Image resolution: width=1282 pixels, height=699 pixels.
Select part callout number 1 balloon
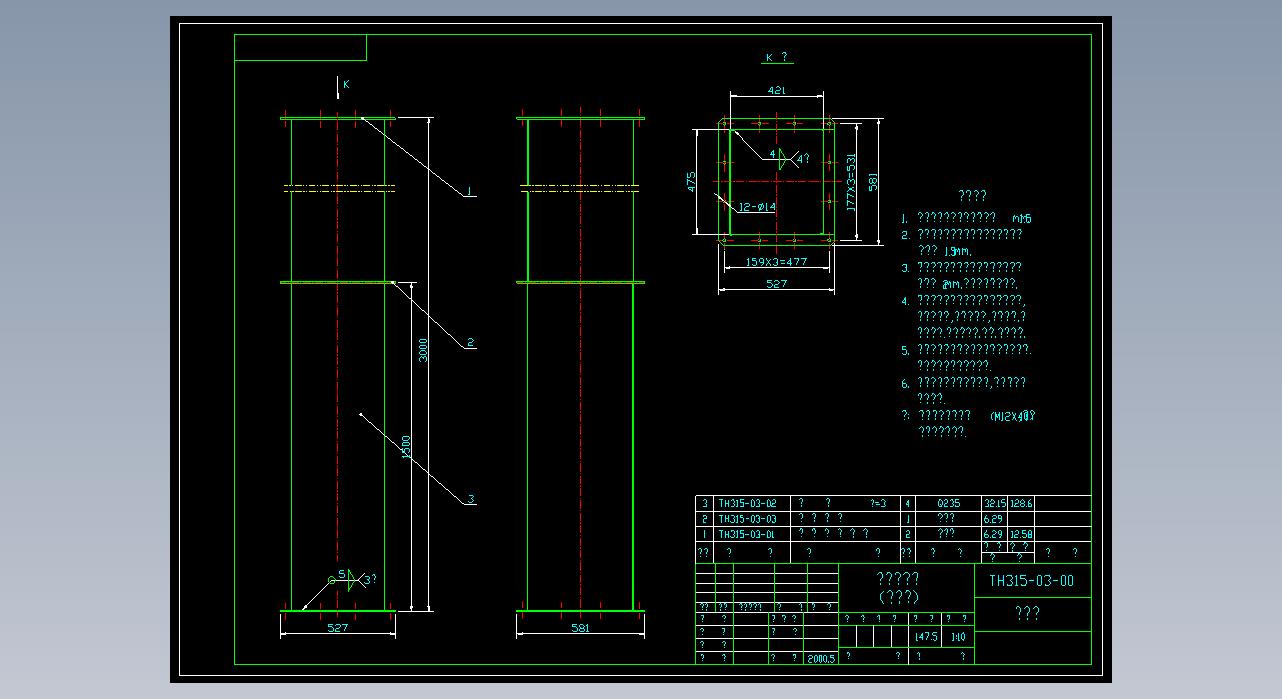click(x=469, y=192)
